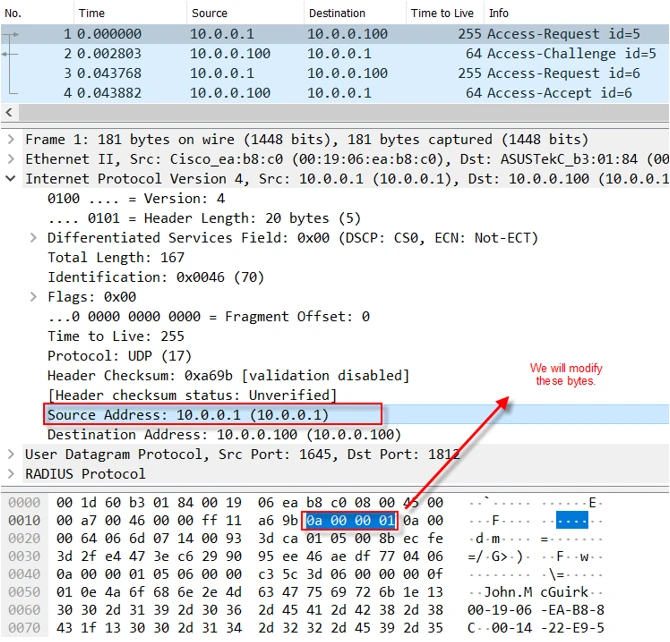Expand the Ethernet II section
Image resolution: width=670 pixels, height=642 pixels.
coord(11,159)
